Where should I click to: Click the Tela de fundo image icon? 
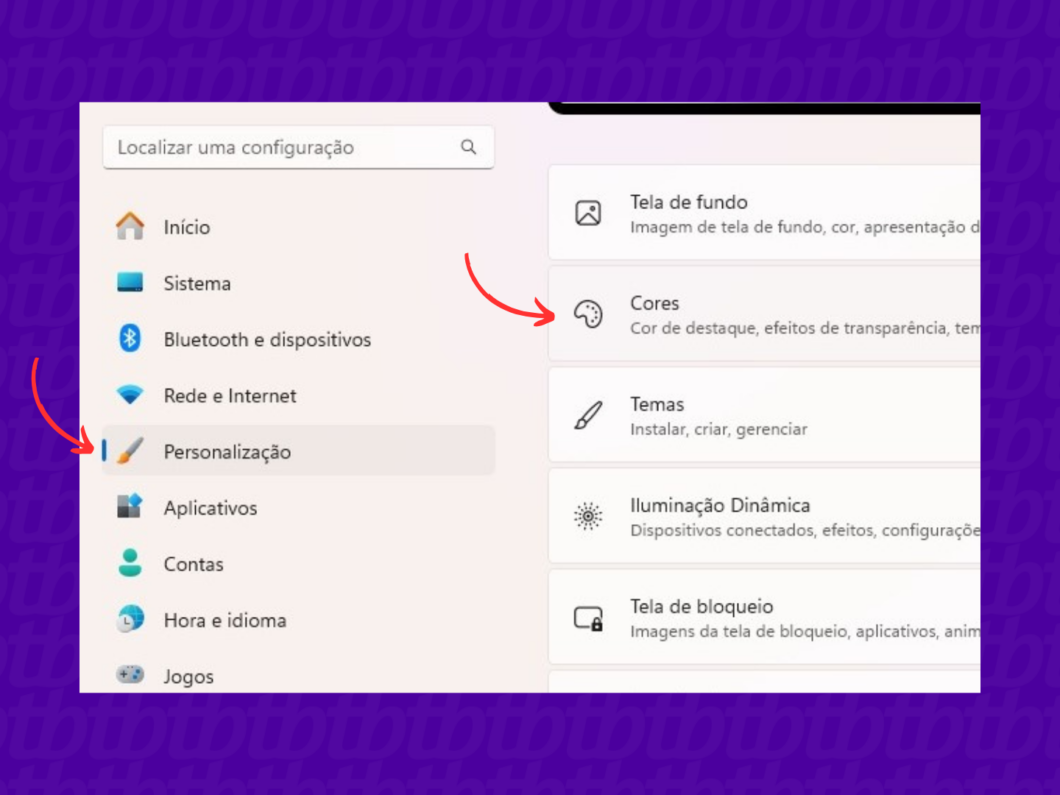[x=589, y=212]
